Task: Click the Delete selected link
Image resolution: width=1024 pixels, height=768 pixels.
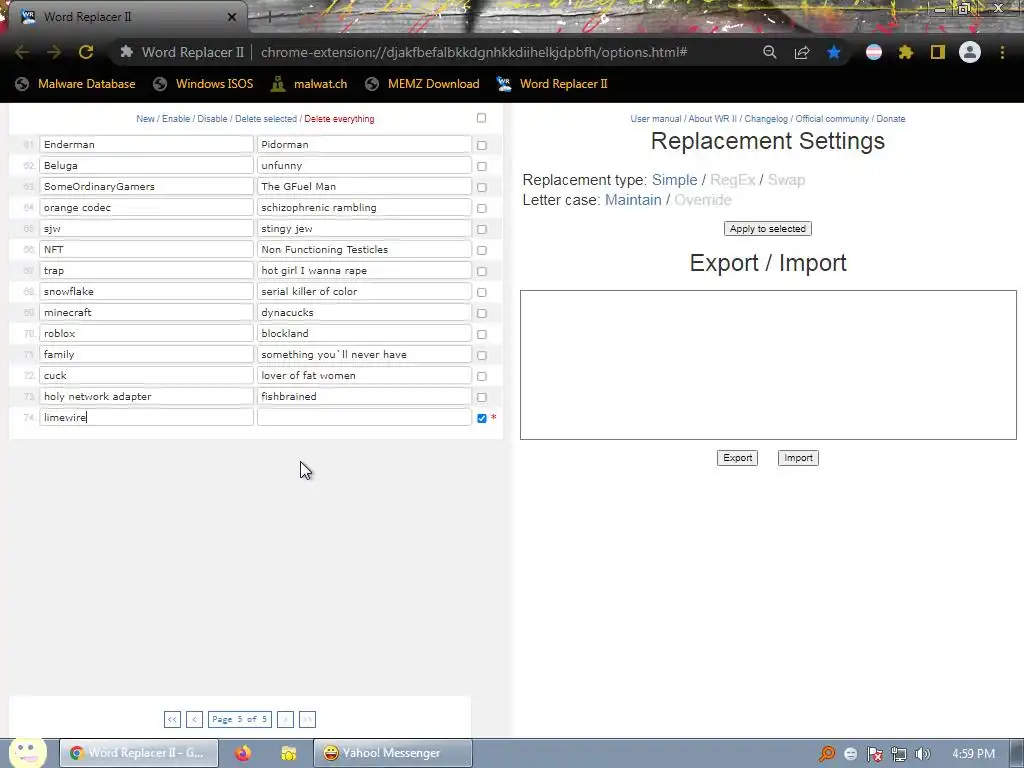Action: pyautogui.click(x=266, y=119)
